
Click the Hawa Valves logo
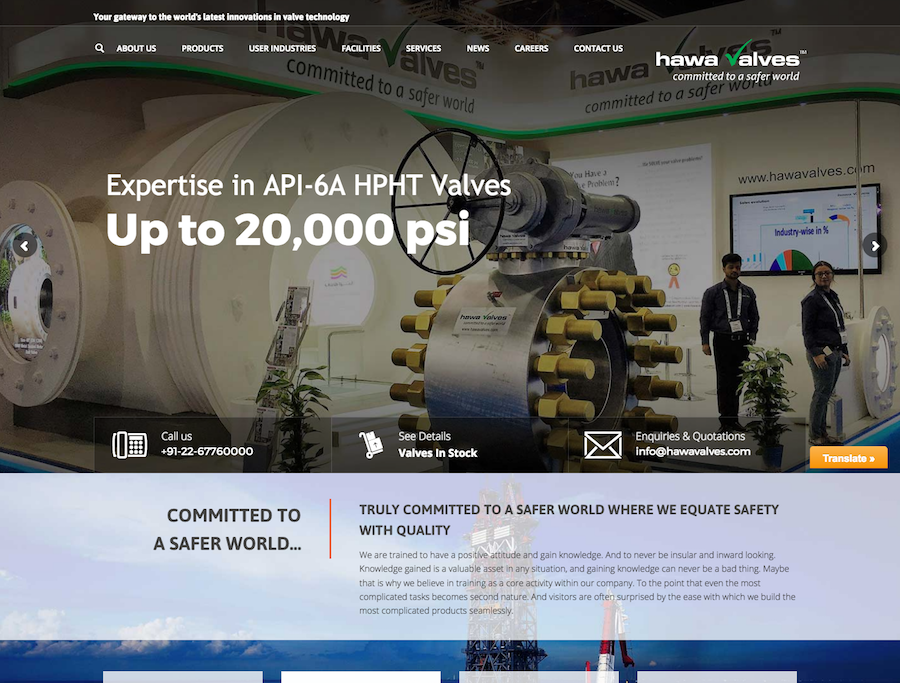pyautogui.click(x=730, y=62)
